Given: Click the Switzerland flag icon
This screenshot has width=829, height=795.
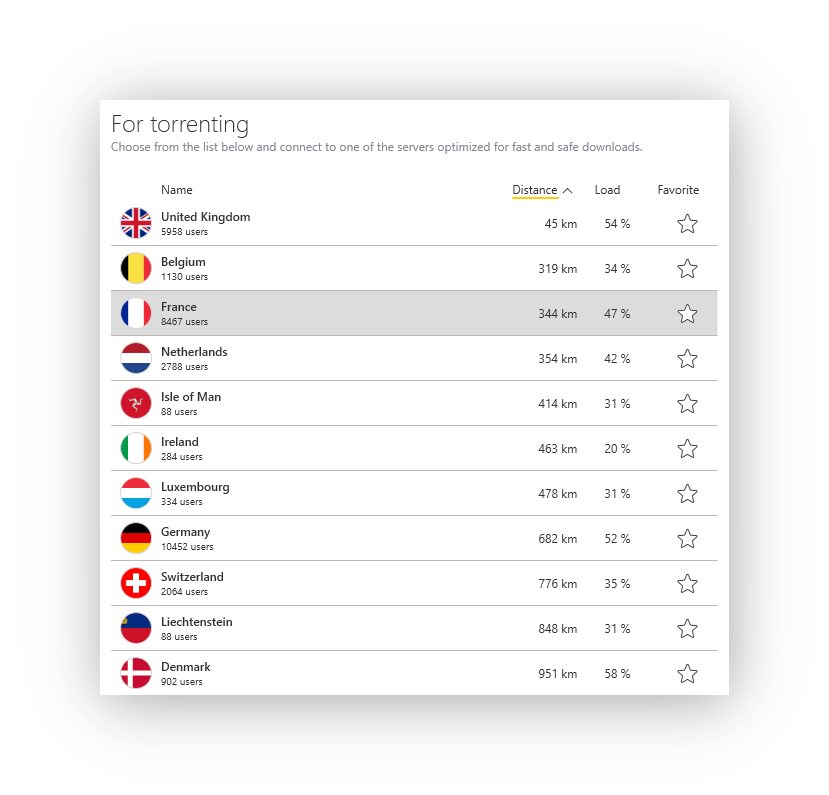Looking at the screenshot, I should point(136,583).
